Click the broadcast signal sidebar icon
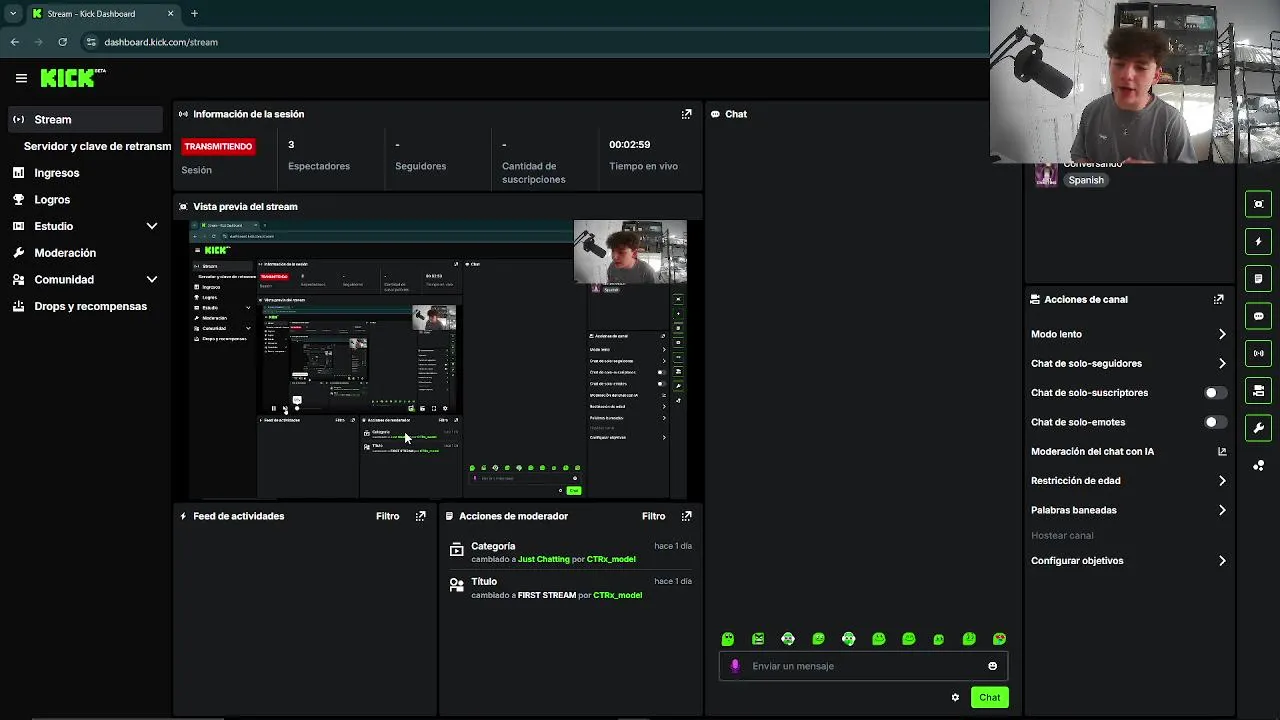This screenshot has height=720, width=1280. [x=1258, y=353]
